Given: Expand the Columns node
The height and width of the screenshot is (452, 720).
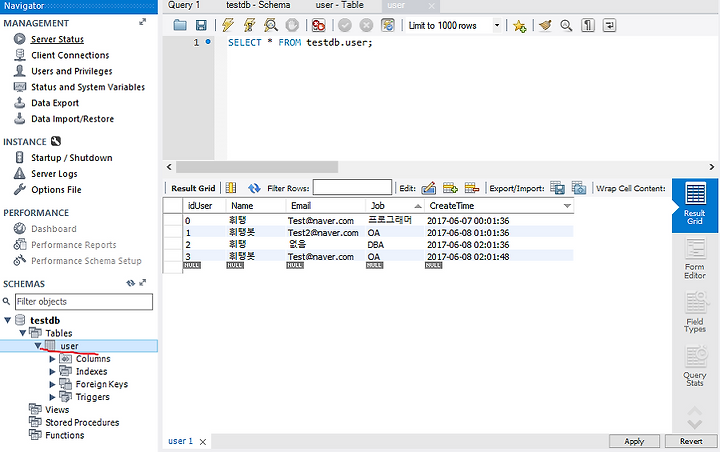Looking at the screenshot, I should (52, 359).
